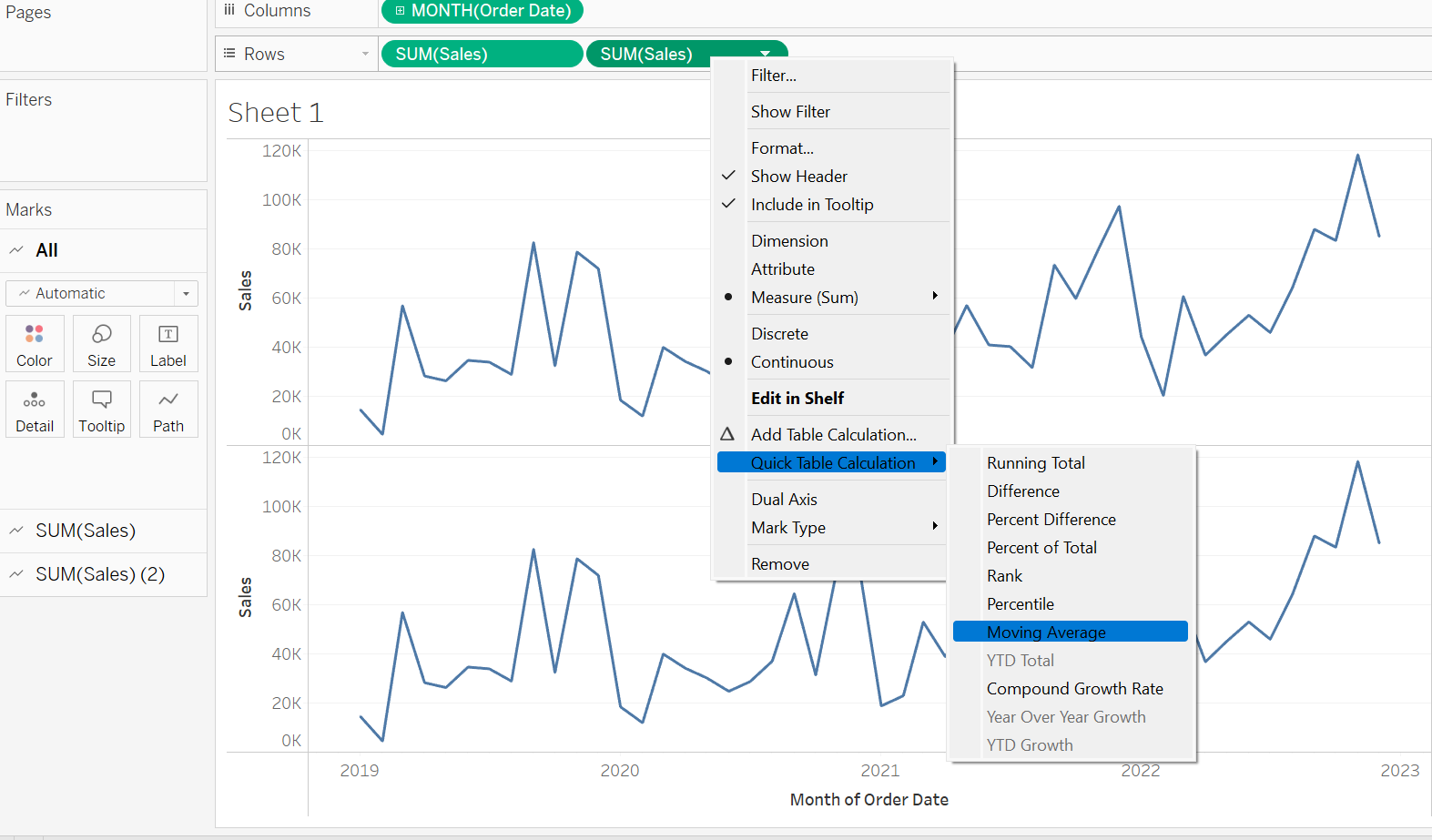Open the Tooltip marks card
This screenshot has width=1432, height=840.
point(101,410)
